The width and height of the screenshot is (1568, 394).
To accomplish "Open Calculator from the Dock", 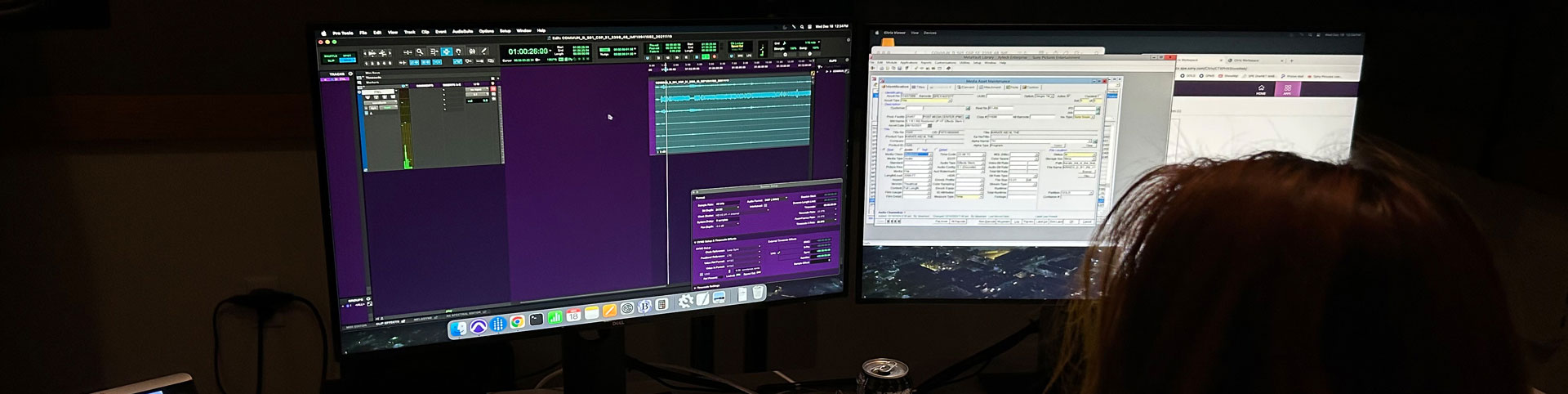I will pos(661,304).
